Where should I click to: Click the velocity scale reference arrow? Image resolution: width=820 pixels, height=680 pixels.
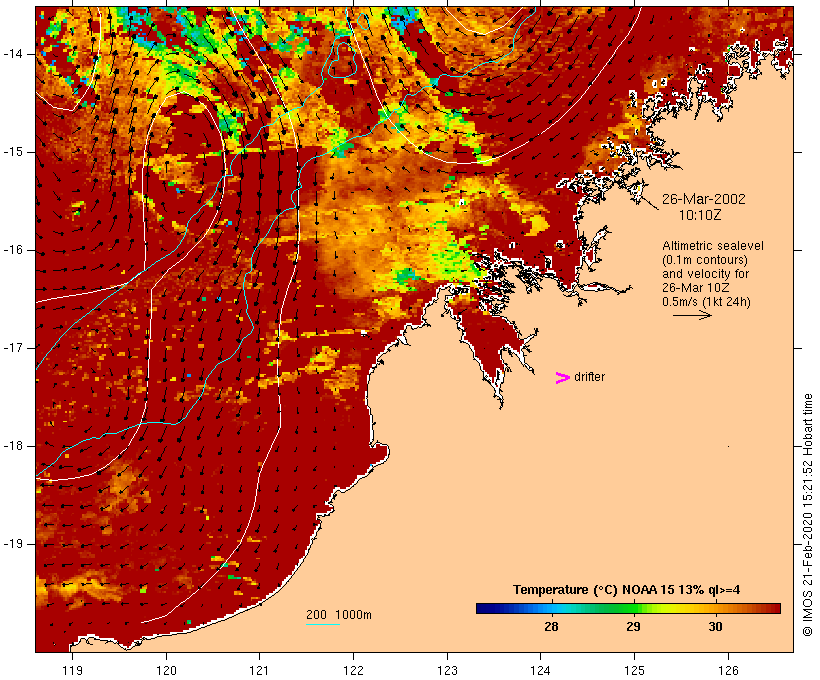tap(692, 315)
